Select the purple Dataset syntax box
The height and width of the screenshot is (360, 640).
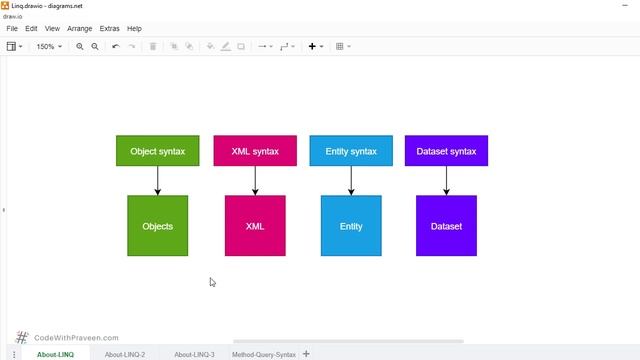[446, 151]
